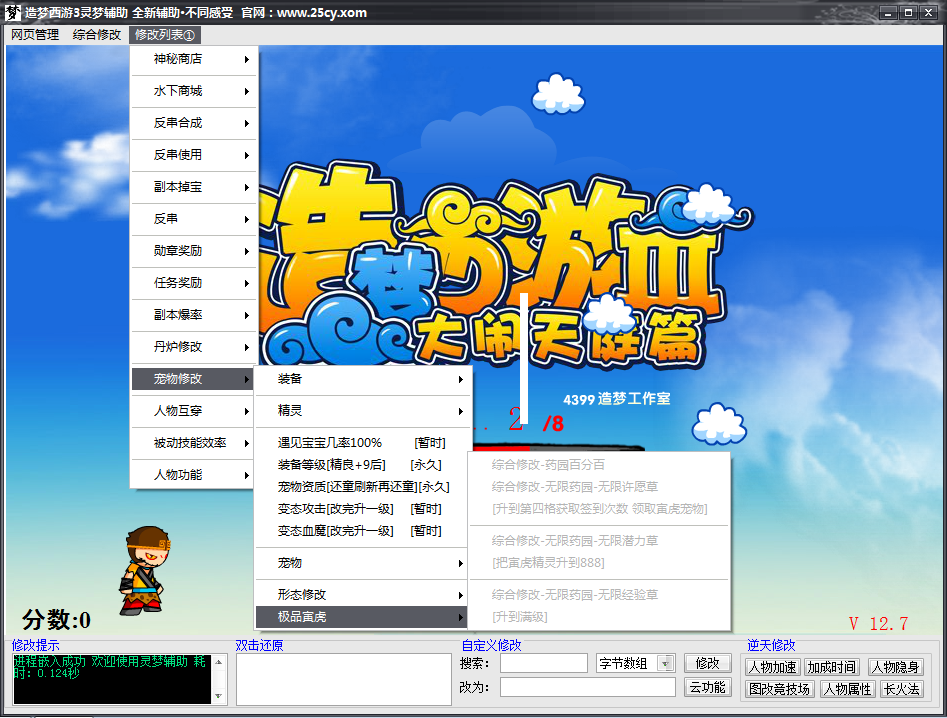Image resolution: width=947 pixels, height=718 pixels.
Task: Expand the 反串 submenu entry
Action: [194, 219]
